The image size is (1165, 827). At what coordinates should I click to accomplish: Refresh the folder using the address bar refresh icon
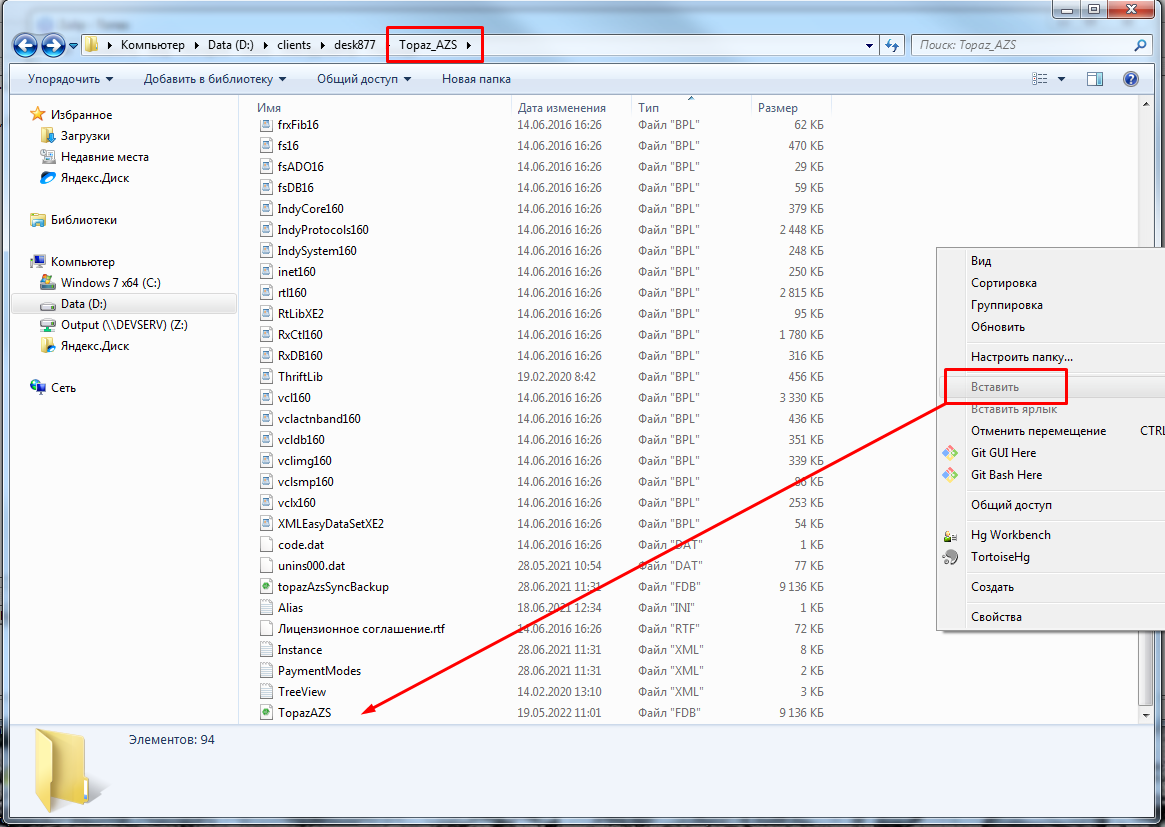892,45
